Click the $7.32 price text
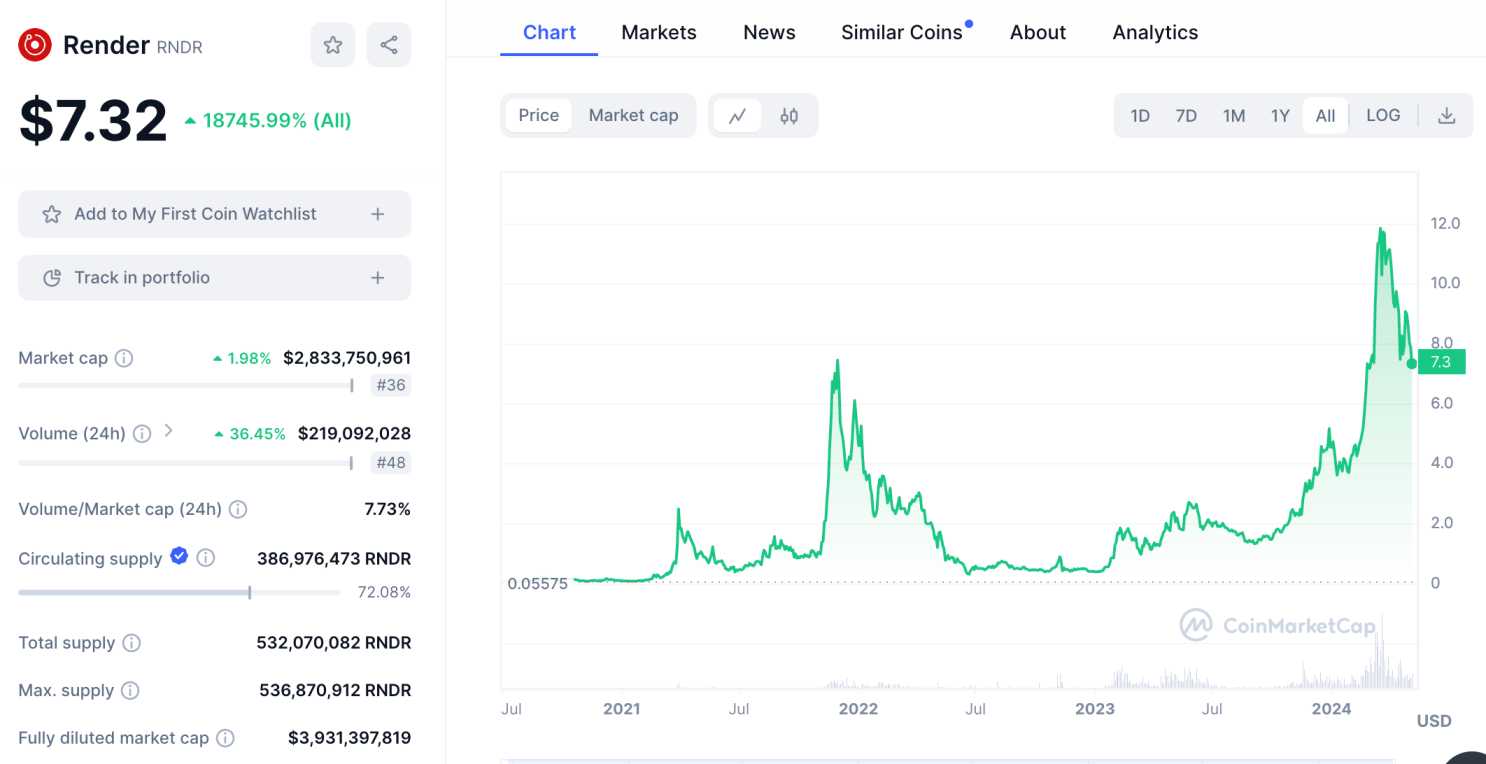 tap(93, 120)
